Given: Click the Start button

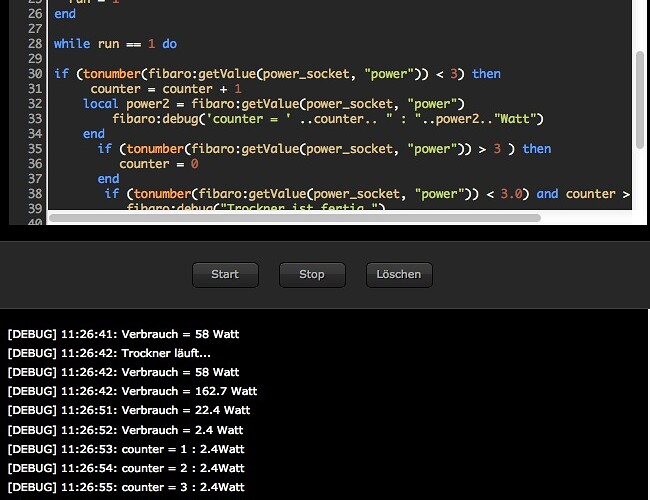Looking at the screenshot, I should pos(225,274).
